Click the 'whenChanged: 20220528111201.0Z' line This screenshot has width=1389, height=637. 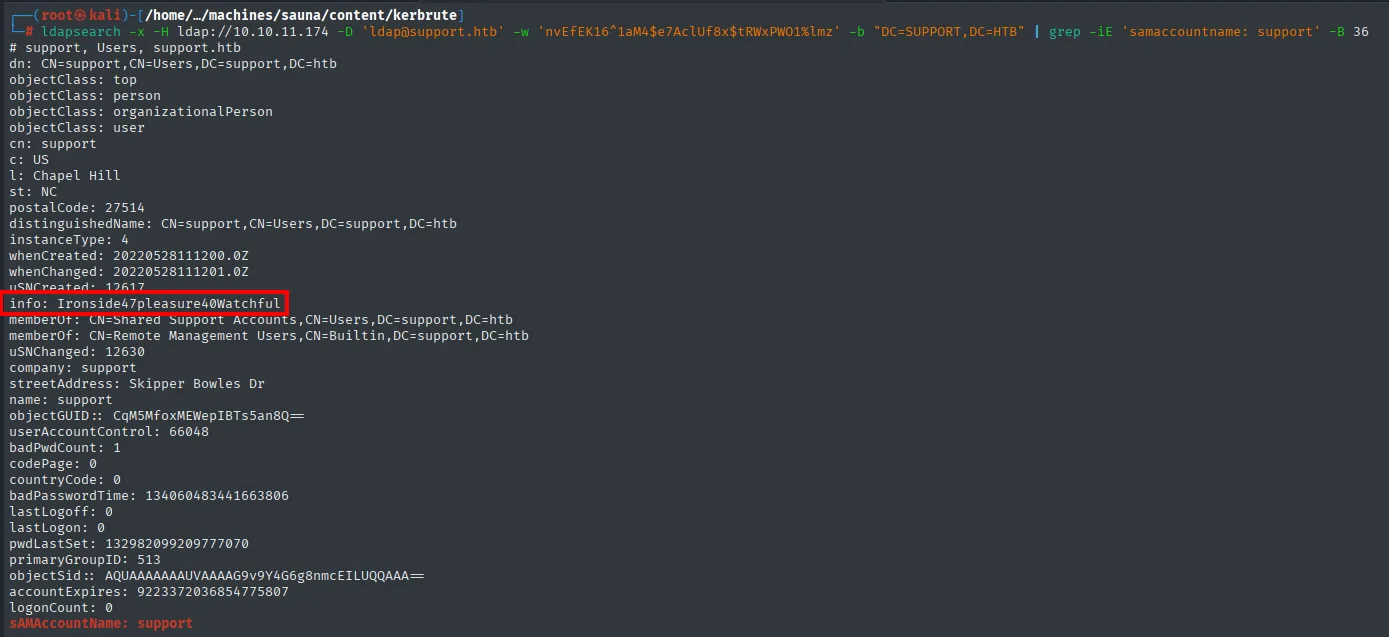tap(129, 272)
